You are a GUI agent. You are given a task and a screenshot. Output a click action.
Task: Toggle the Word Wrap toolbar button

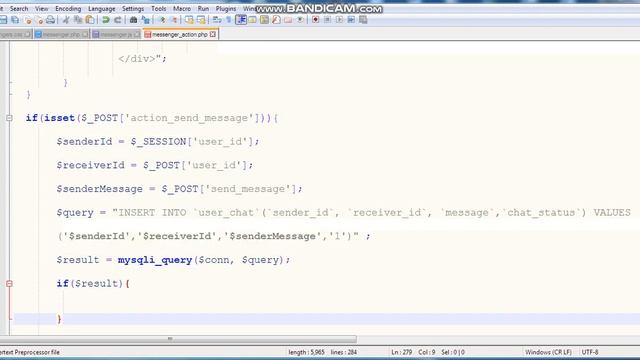point(217,20)
